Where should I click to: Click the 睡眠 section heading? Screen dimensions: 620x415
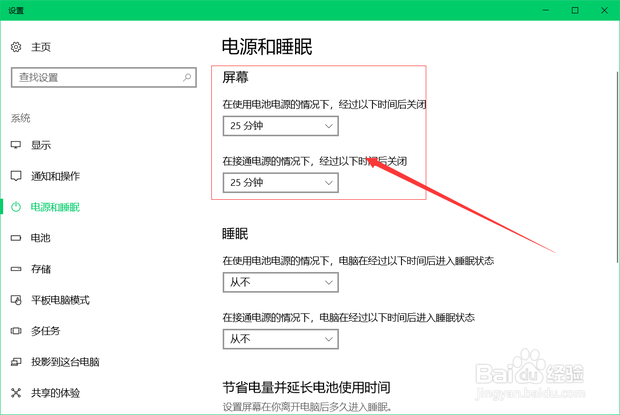coord(235,234)
